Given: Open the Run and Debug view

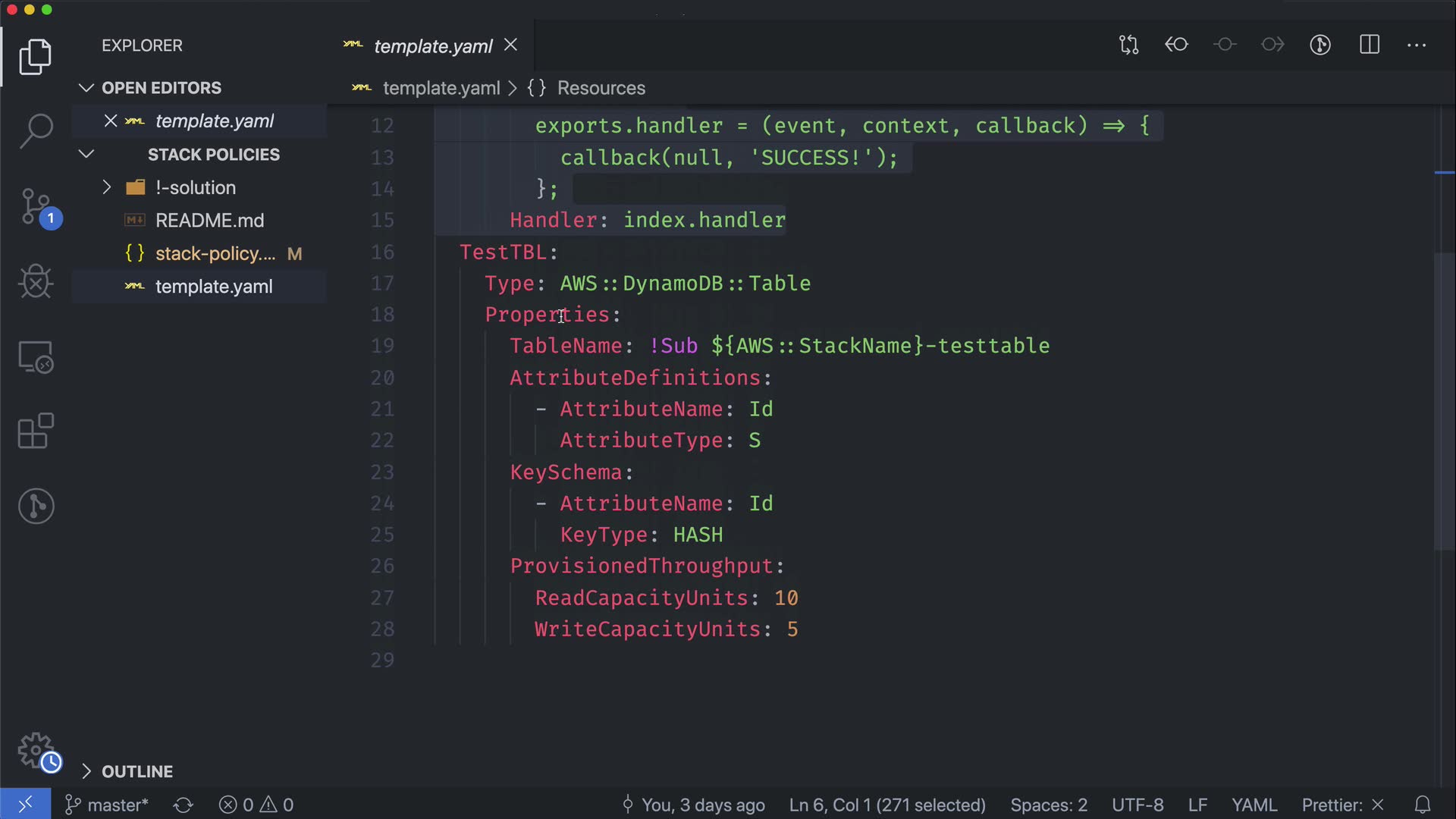Looking at the screenshot, I should pos(36,282).
